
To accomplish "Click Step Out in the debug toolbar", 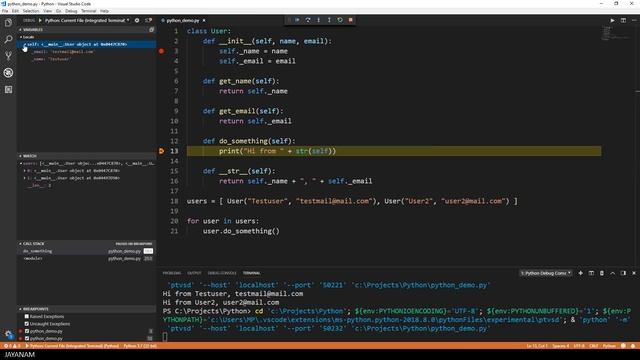I will [x=329, y=20].
